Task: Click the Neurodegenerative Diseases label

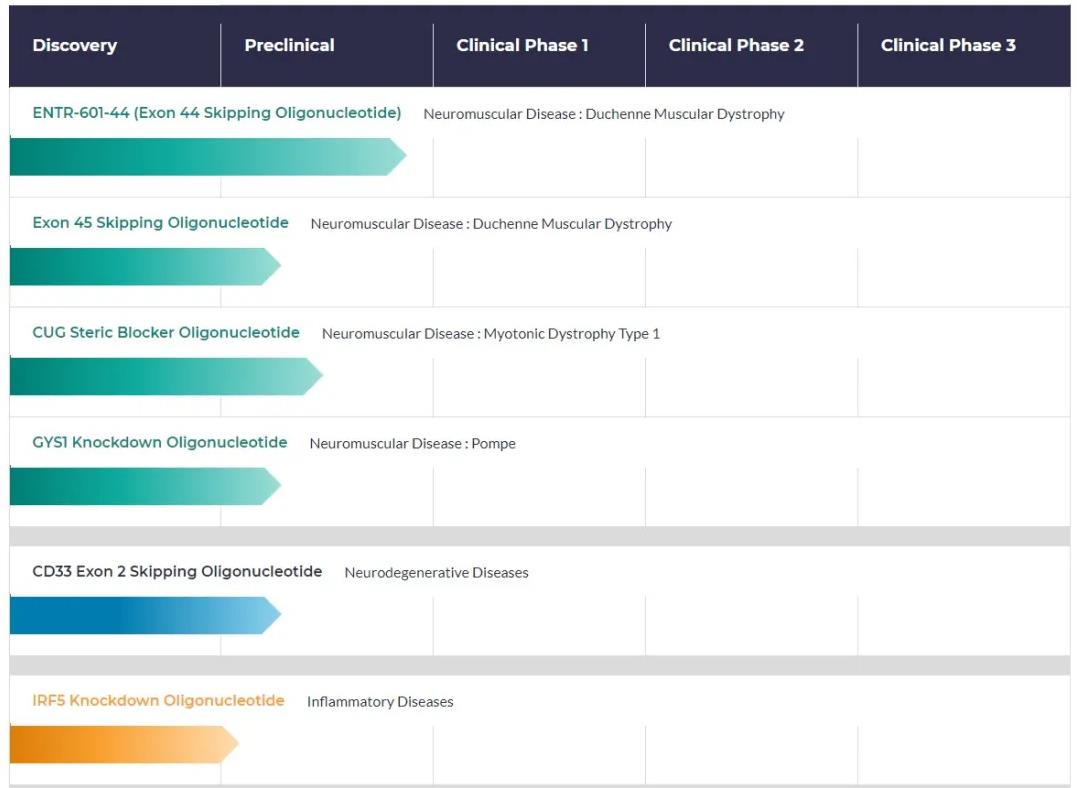Action: tap(436, 573)
